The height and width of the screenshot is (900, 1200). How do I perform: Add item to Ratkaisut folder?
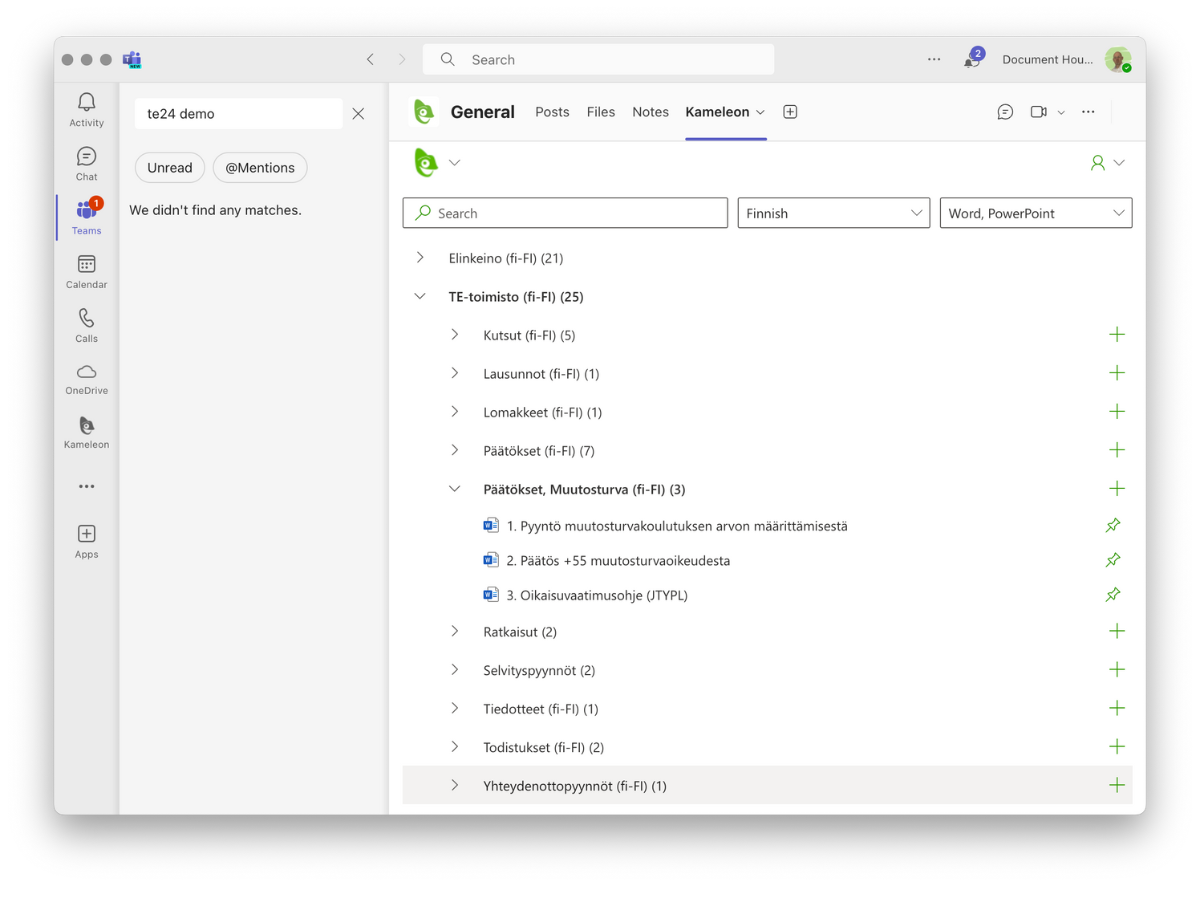(x=1117, y=631)
